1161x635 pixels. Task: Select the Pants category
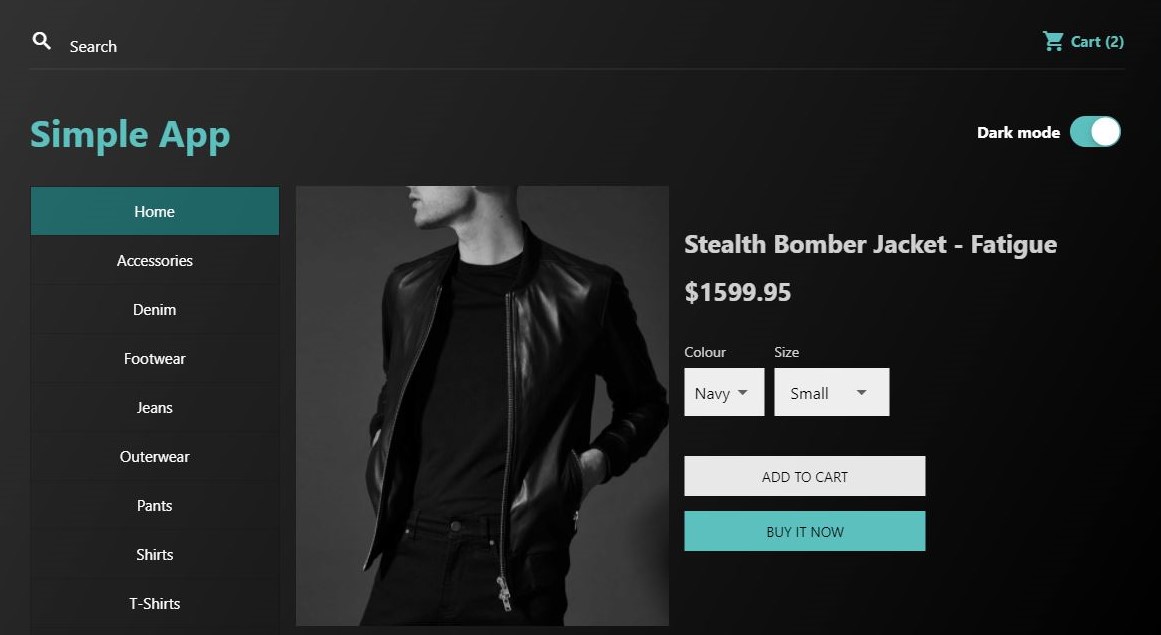pos(154,505)
